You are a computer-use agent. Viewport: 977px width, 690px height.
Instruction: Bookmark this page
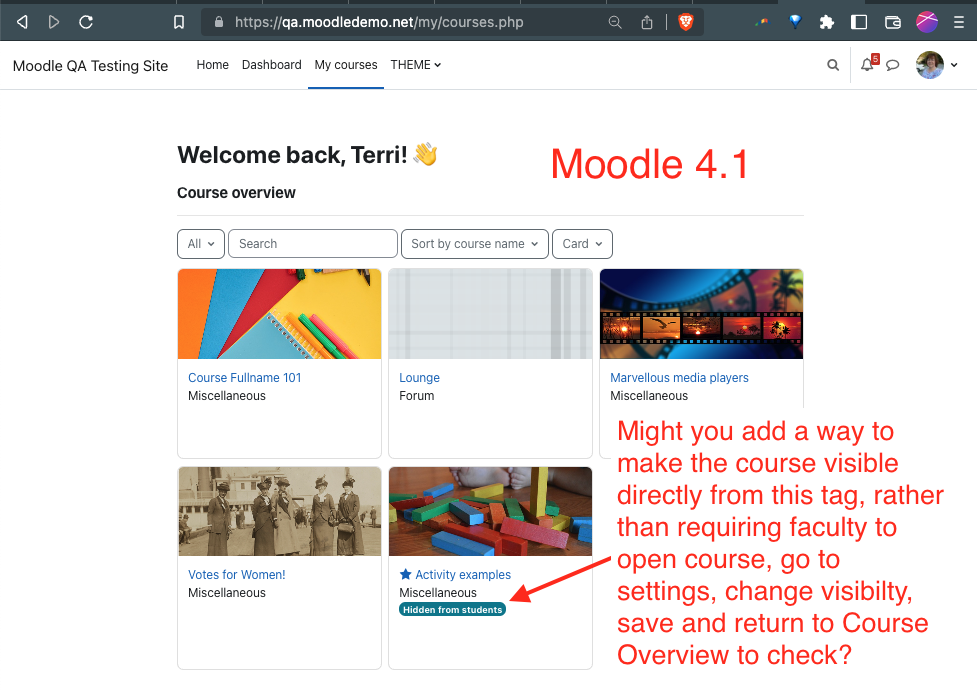click(x=179, y=22)
